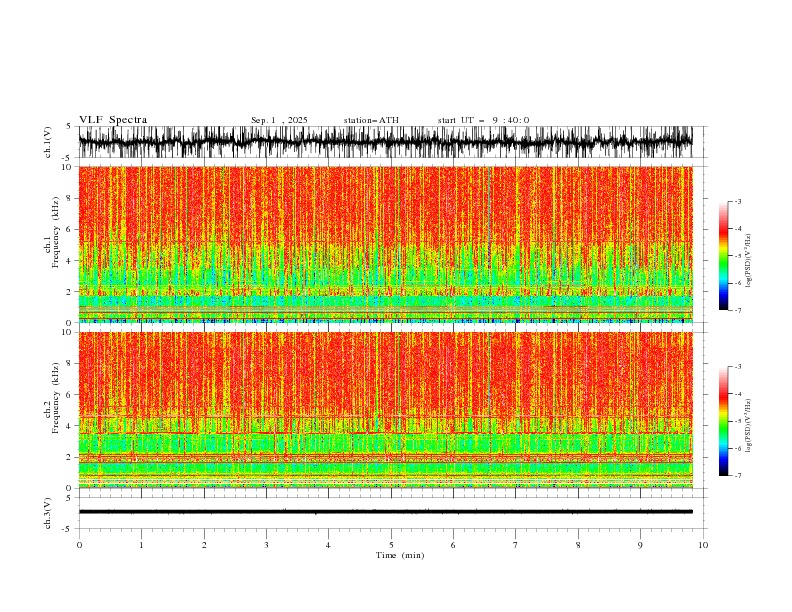Click the "-3" tick on the ch.1 colorbar

737,201
